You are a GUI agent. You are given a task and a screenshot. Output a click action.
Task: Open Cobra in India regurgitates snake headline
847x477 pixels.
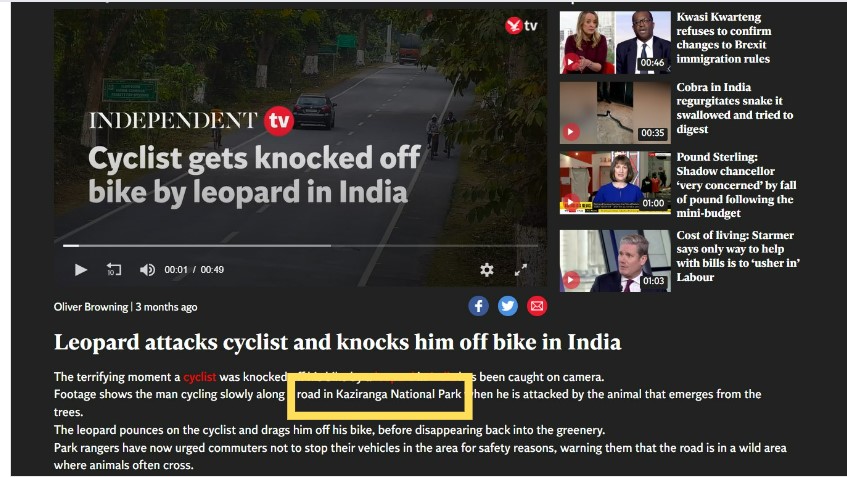pos(735,108)
